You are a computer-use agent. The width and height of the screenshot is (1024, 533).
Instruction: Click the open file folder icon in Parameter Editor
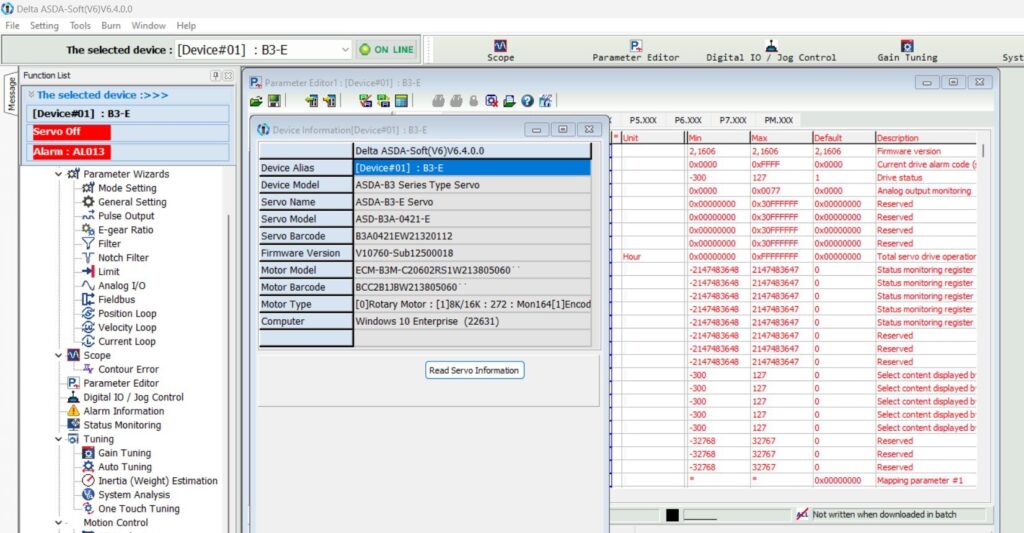pyautogui.click(x=256, y=101)
